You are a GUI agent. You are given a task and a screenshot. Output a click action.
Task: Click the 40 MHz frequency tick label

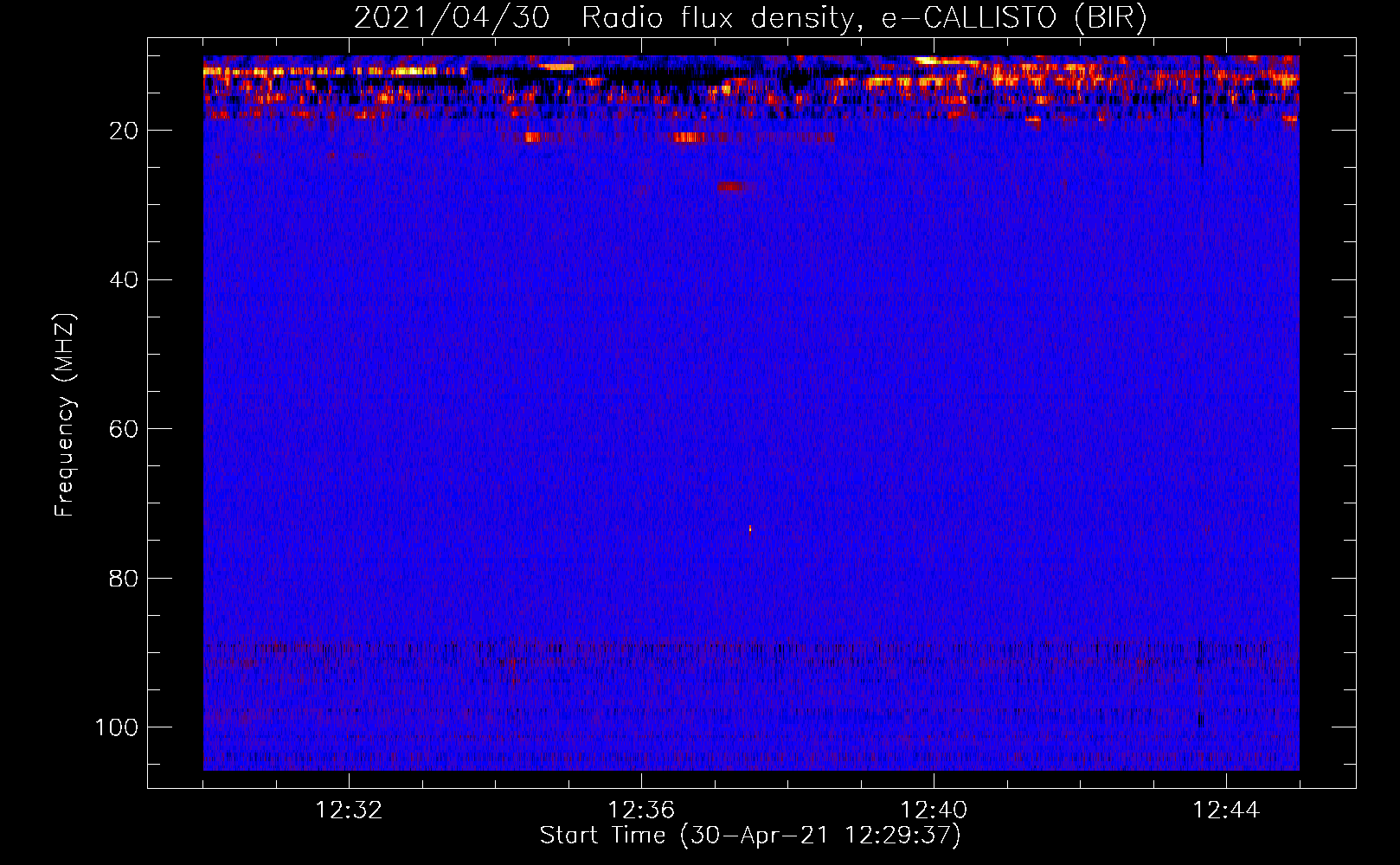pyautogui.click(x=124, y=280)
